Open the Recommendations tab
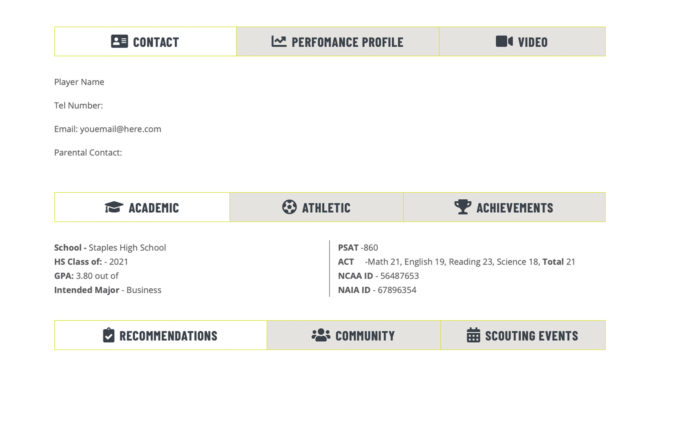The image size is (700, 441). [x=161, y=335]
